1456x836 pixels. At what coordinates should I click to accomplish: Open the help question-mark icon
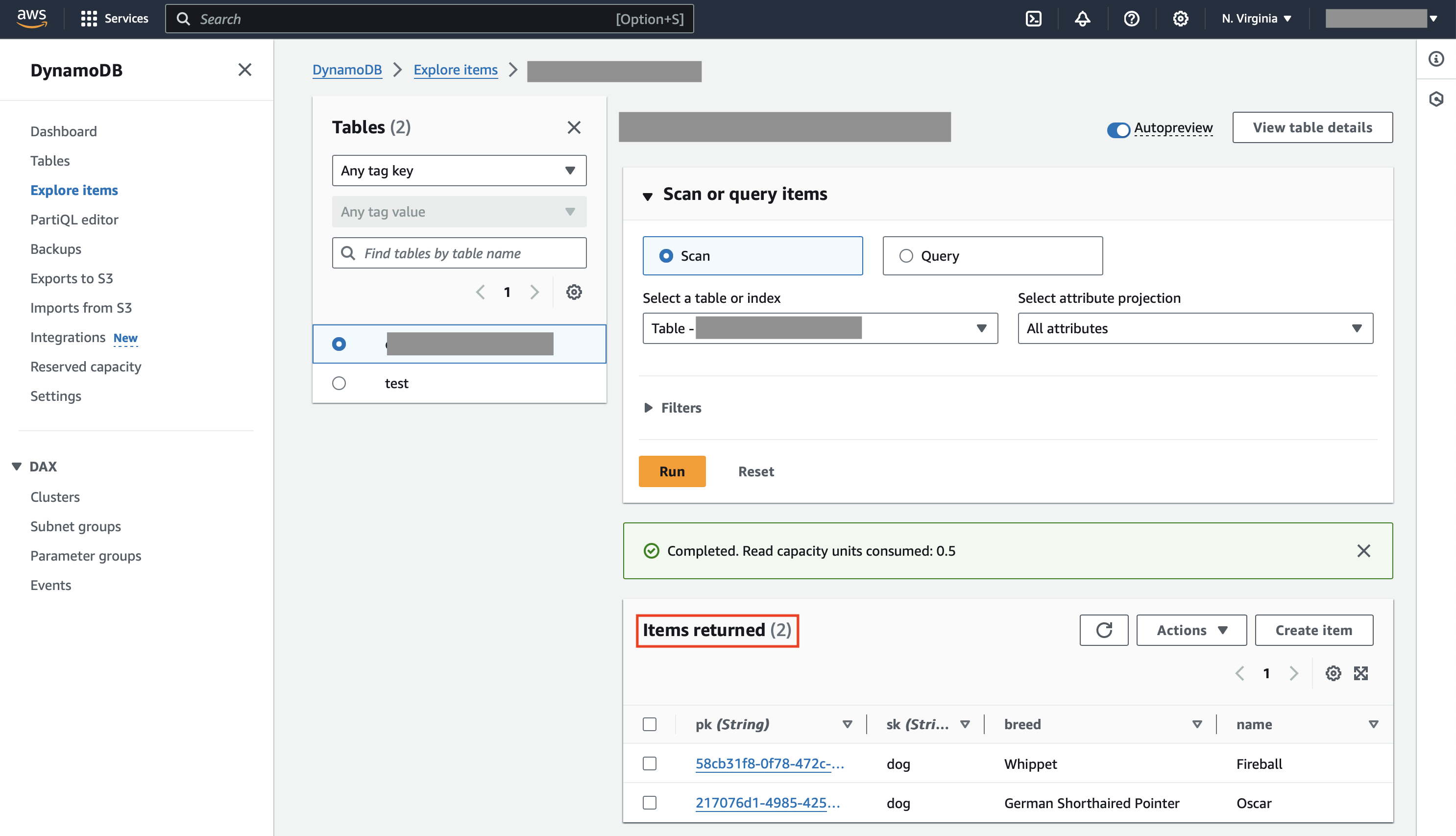point(1131,18)
